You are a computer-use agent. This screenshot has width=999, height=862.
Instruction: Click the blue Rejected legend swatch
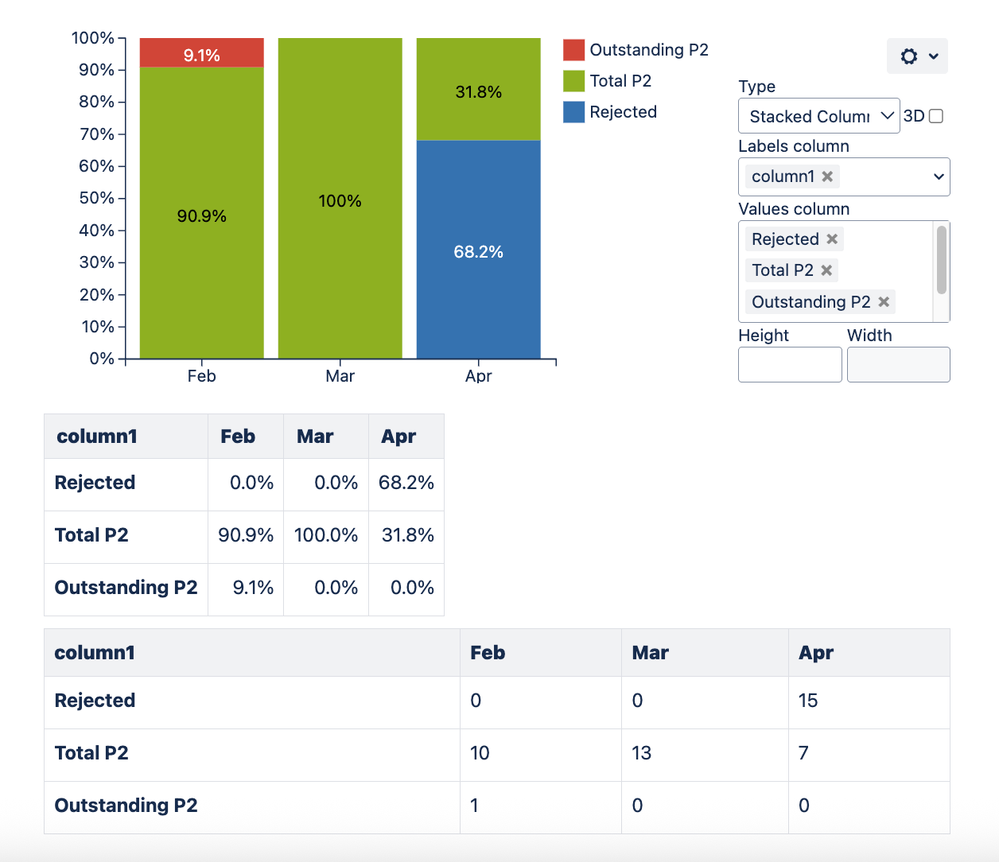(x=574, y=112)
